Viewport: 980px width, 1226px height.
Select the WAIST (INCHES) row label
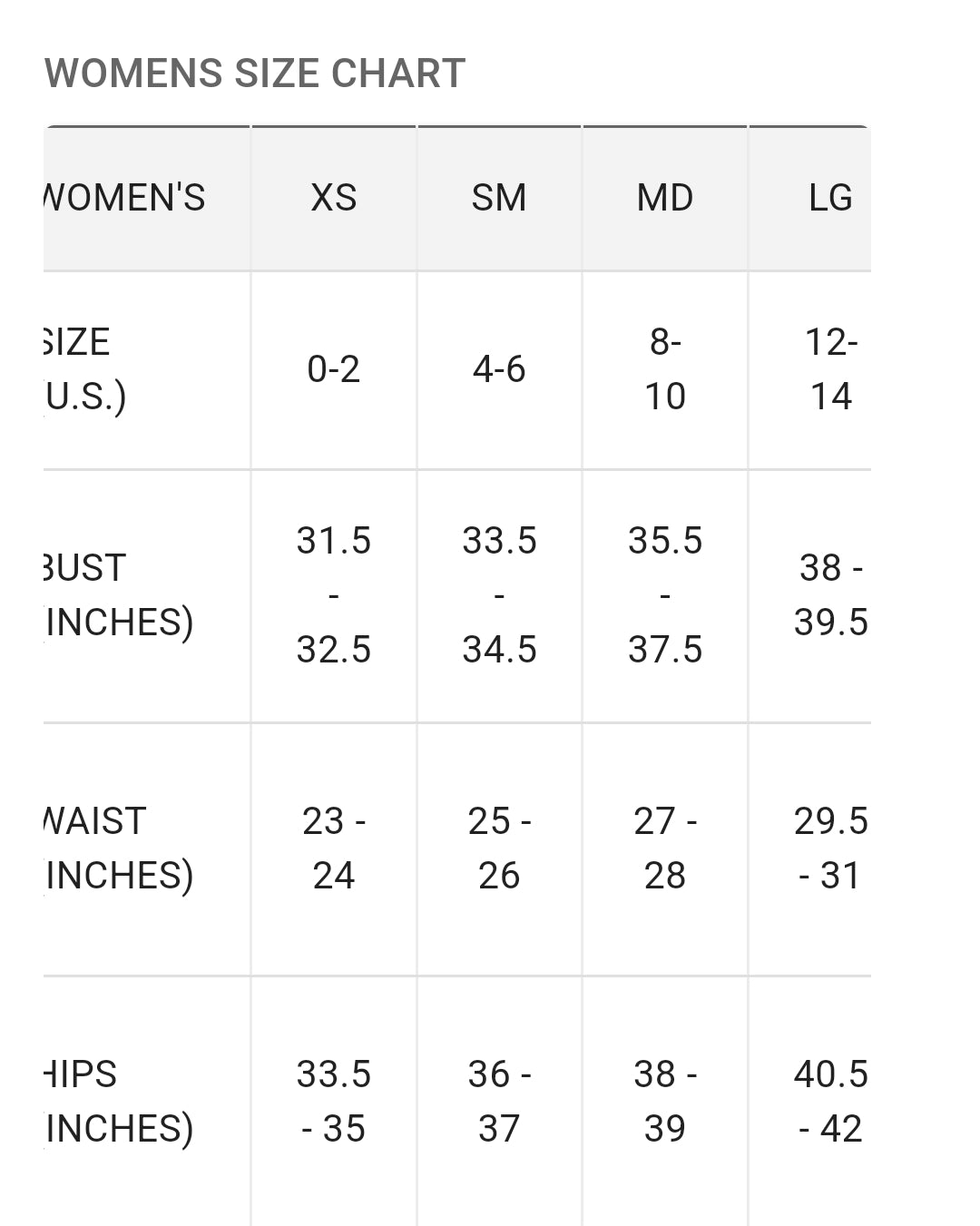coord(147,849)
